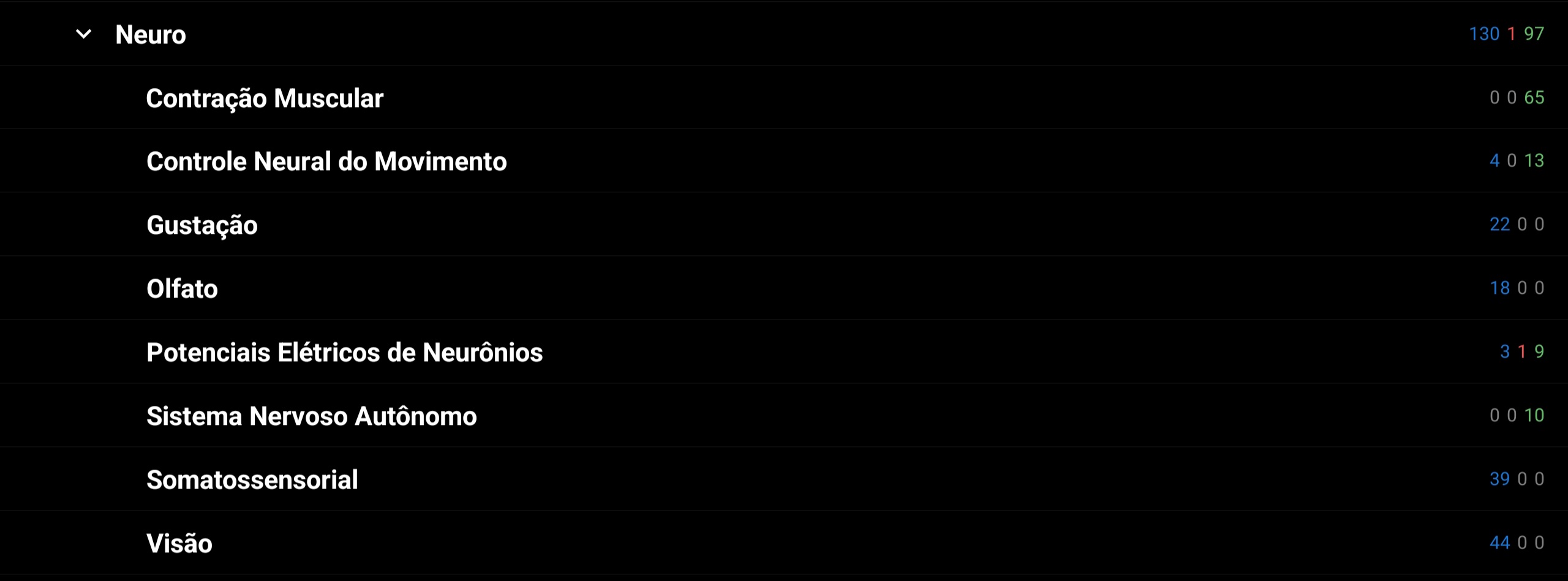Collapse the Neuro deck chevron

pos(84,34)
